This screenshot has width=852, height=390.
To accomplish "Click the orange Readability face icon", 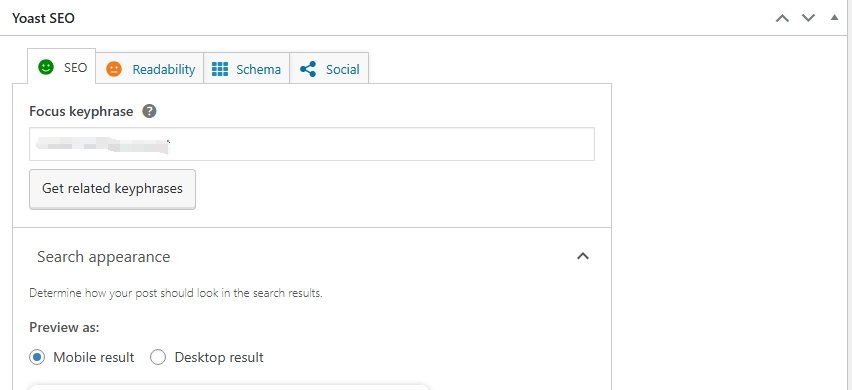I will click(x=114, y=69).
